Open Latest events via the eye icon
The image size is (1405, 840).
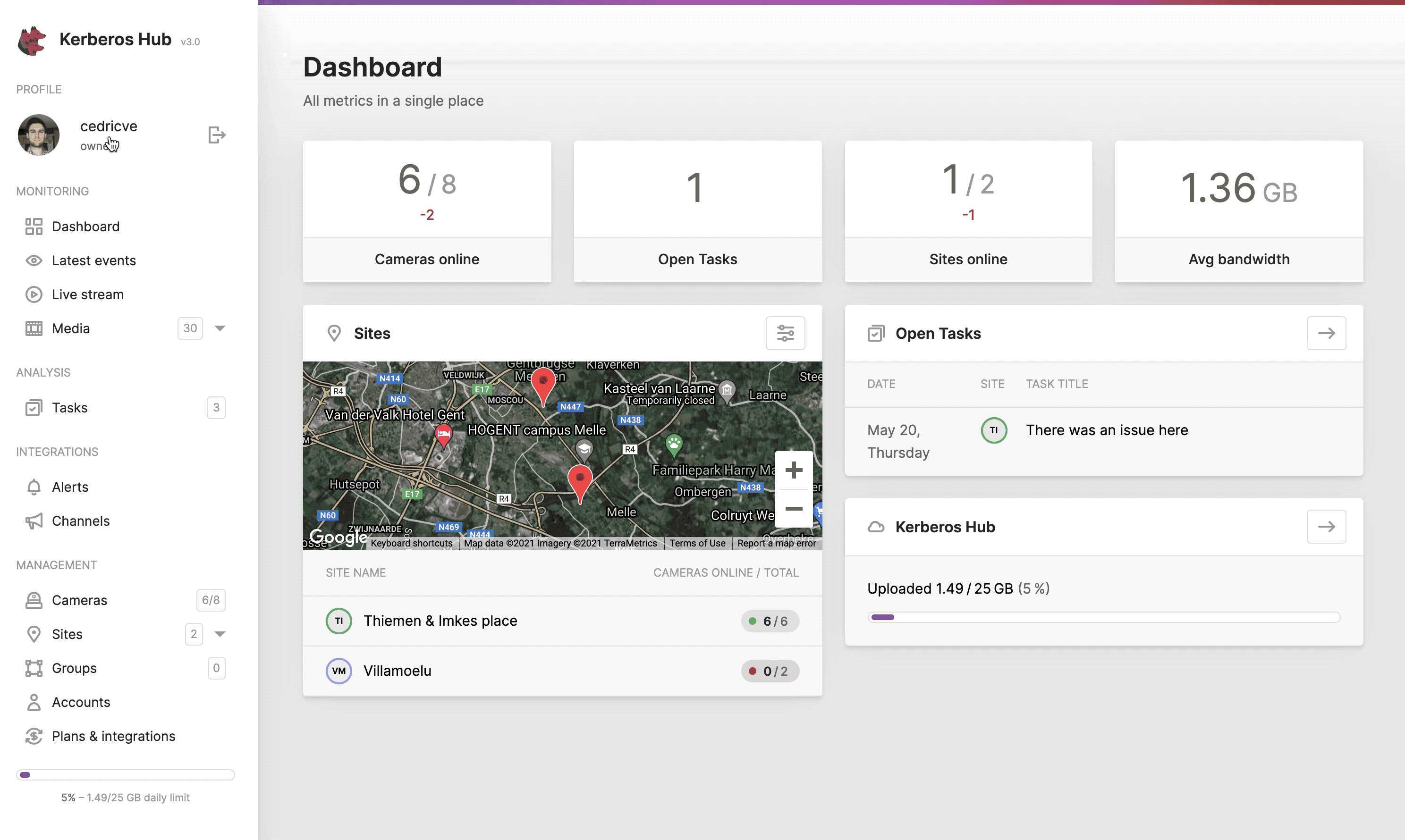click(34, 260)
